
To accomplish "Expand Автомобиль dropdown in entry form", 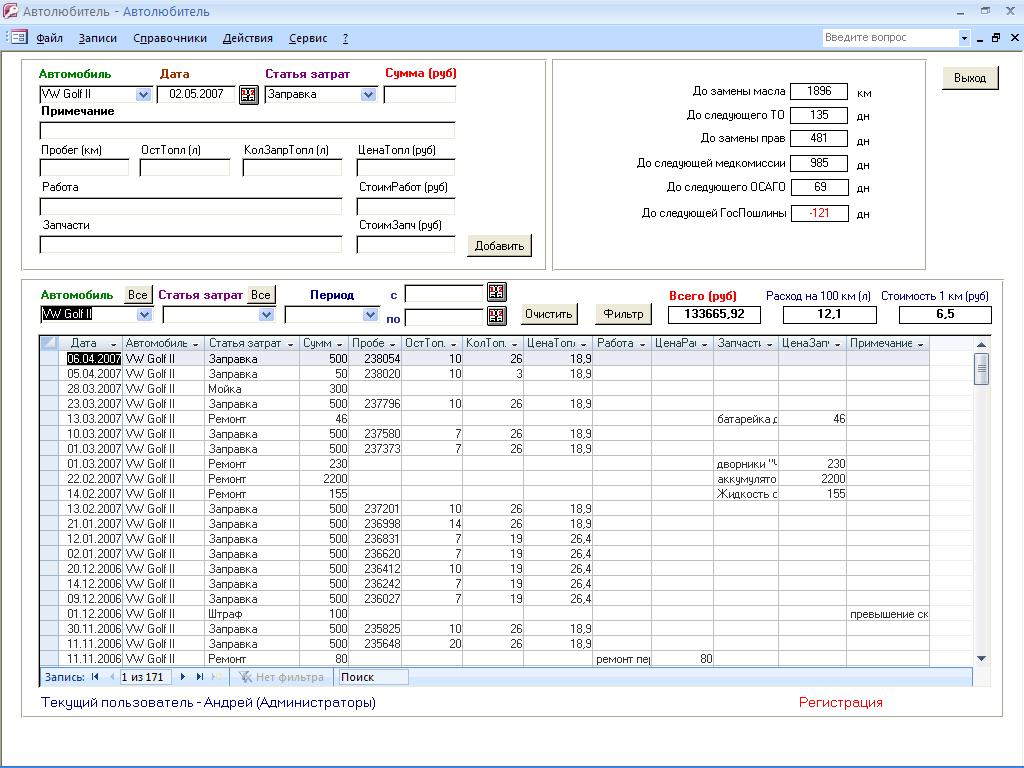I will tap(143, 94).
